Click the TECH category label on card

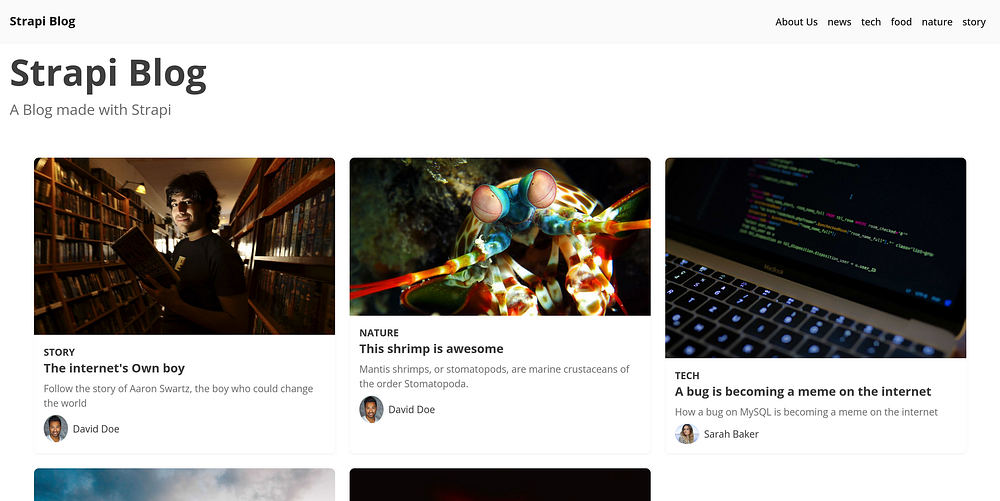click(x=687, y=375)
